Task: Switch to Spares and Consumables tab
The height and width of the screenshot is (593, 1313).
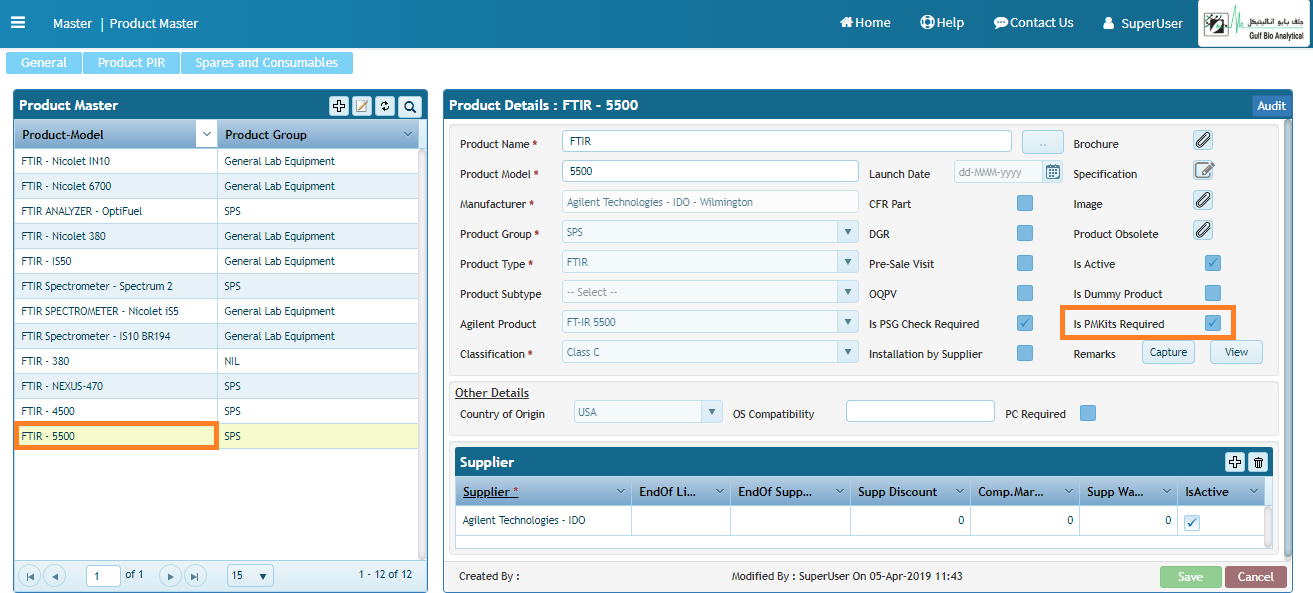Action: pyautogui.click(x=267, y=63)
